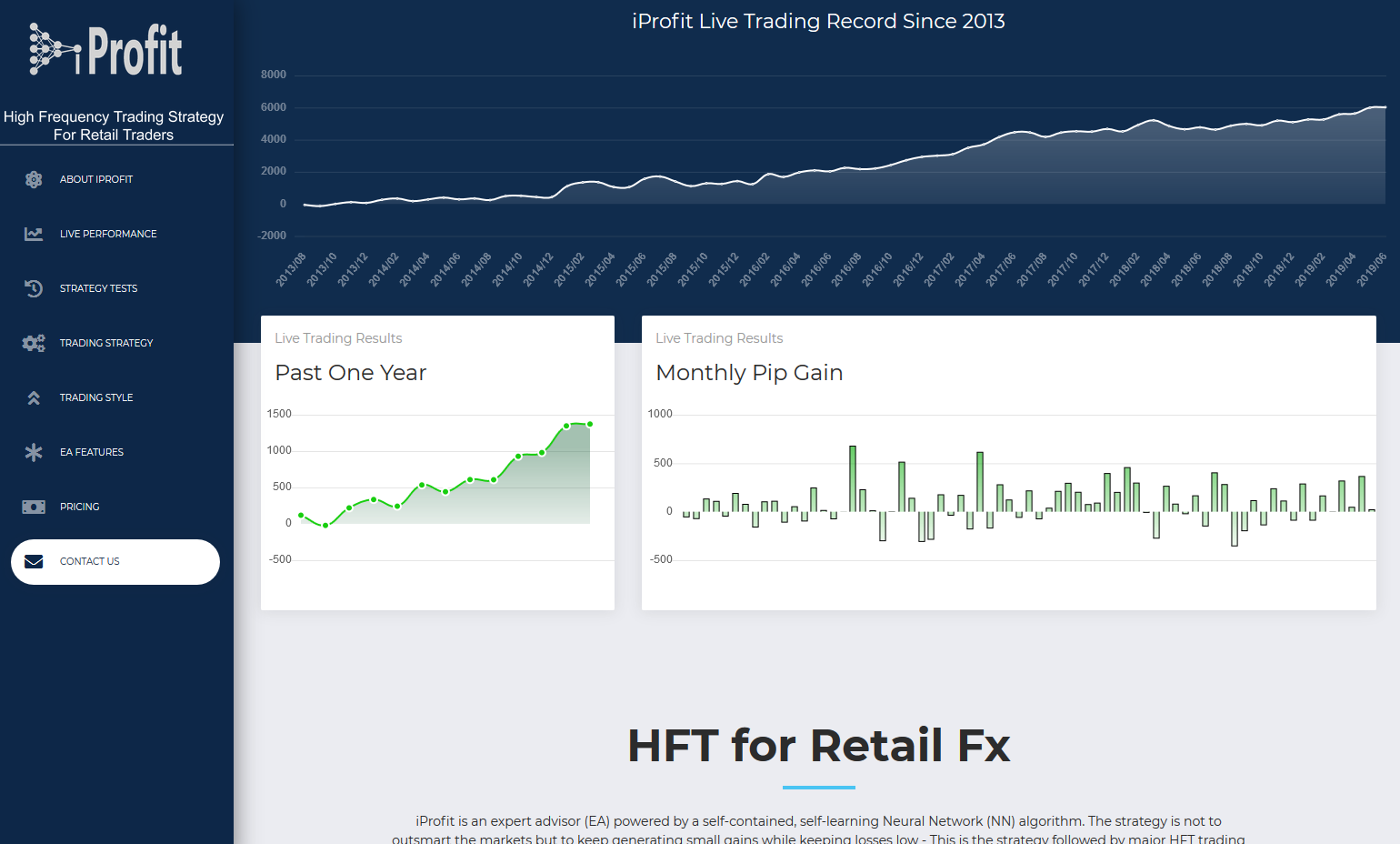Click the 2013/08 label on trading record axis
This screenshot has width=1400, height=844.
click(291, 270)
